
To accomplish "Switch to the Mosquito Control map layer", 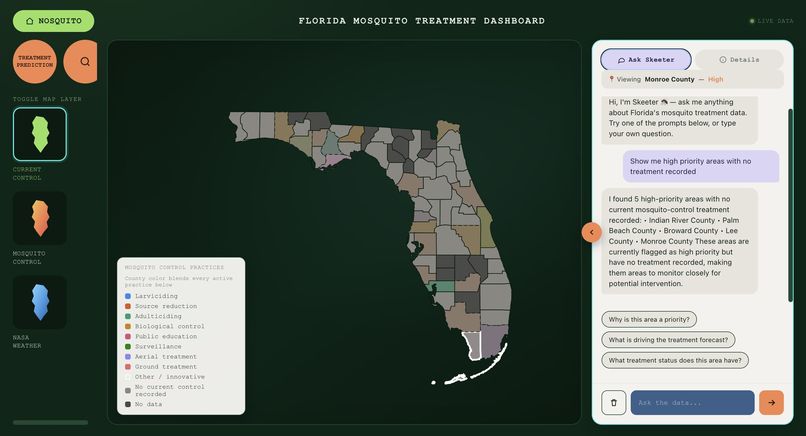I will (x=40, y=218).
